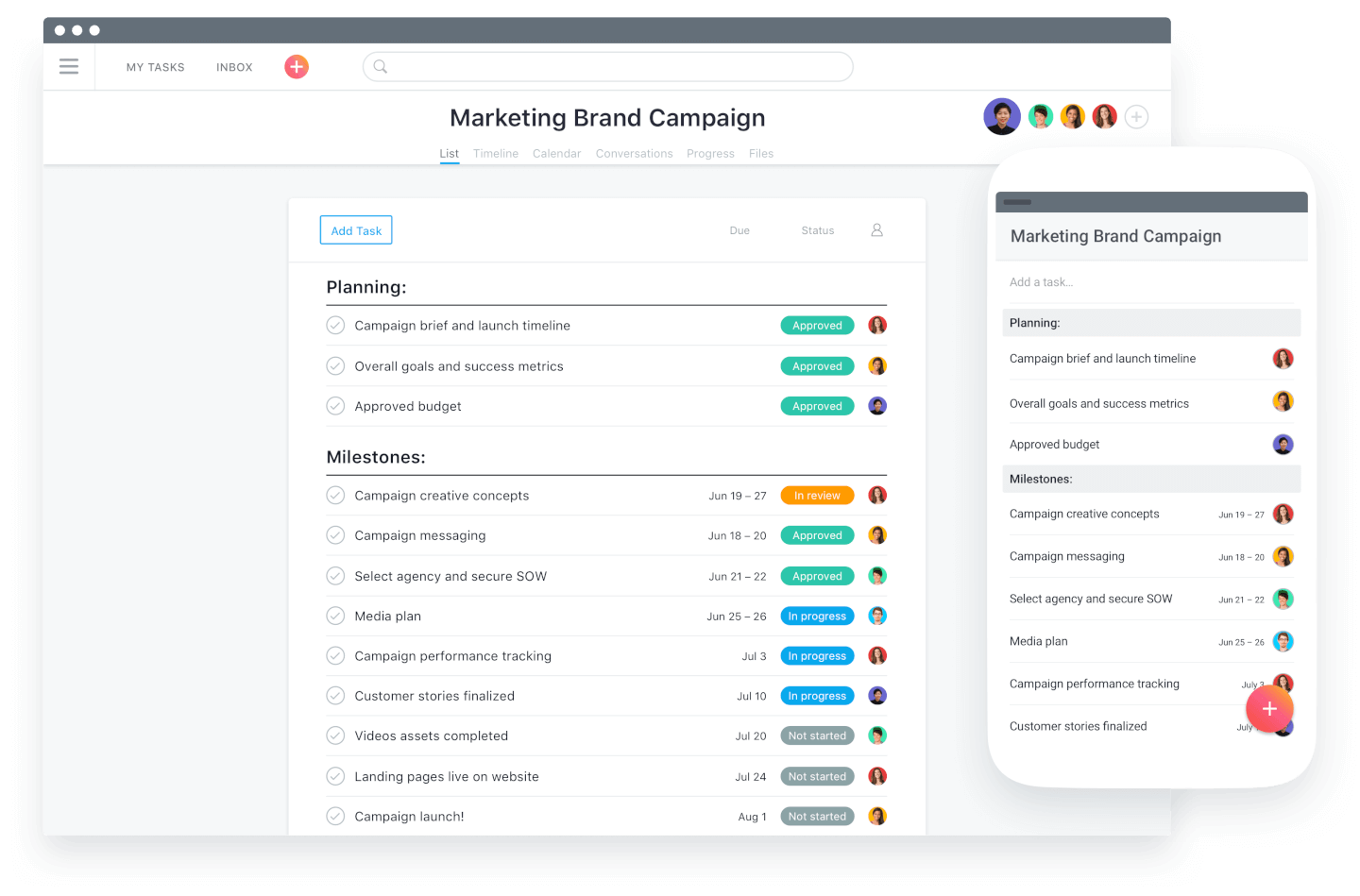Screen dimensions: 1360x896
Task: Tap the phone's floating plus button
Action: click(x=1269, y=709)
